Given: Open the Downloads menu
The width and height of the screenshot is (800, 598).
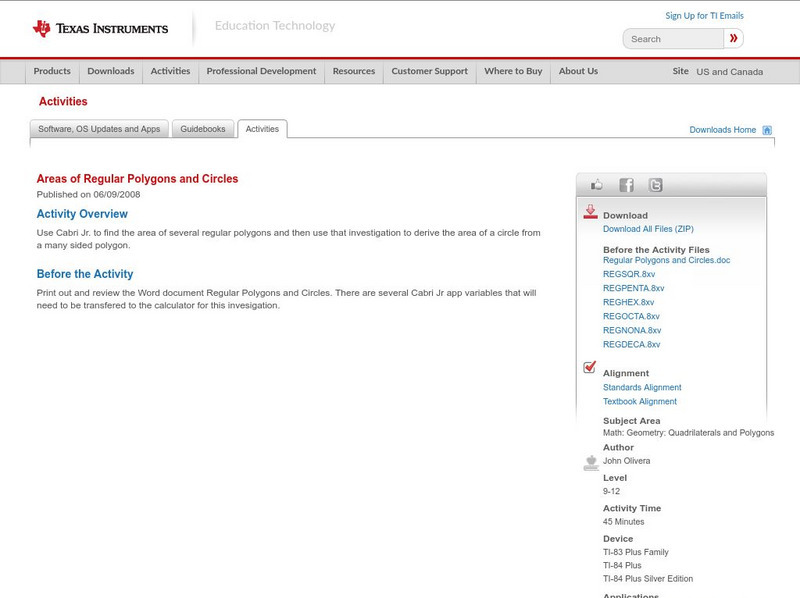Looking at the screenshot, I should [x=111, y=71].
